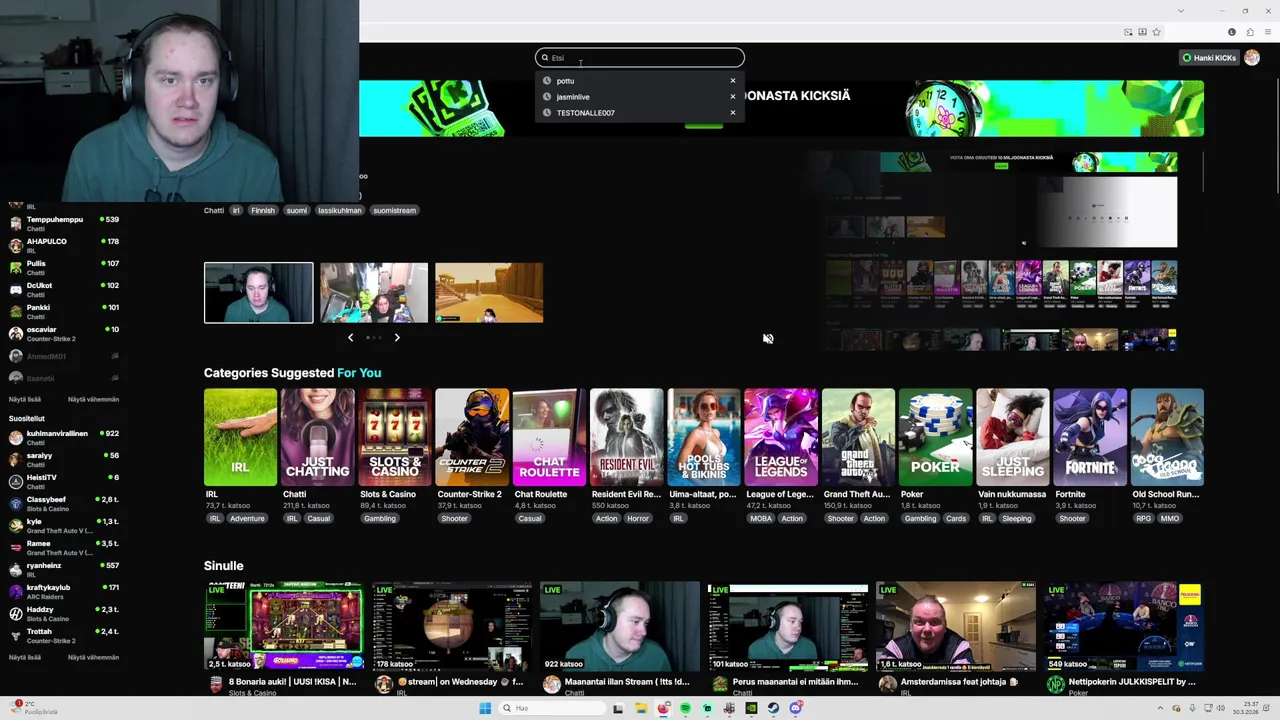Image resolution: width=1280 pixels, height=720 pixels.
Task: Open the Fortnite category card
Action: (x=1090, y=438)
